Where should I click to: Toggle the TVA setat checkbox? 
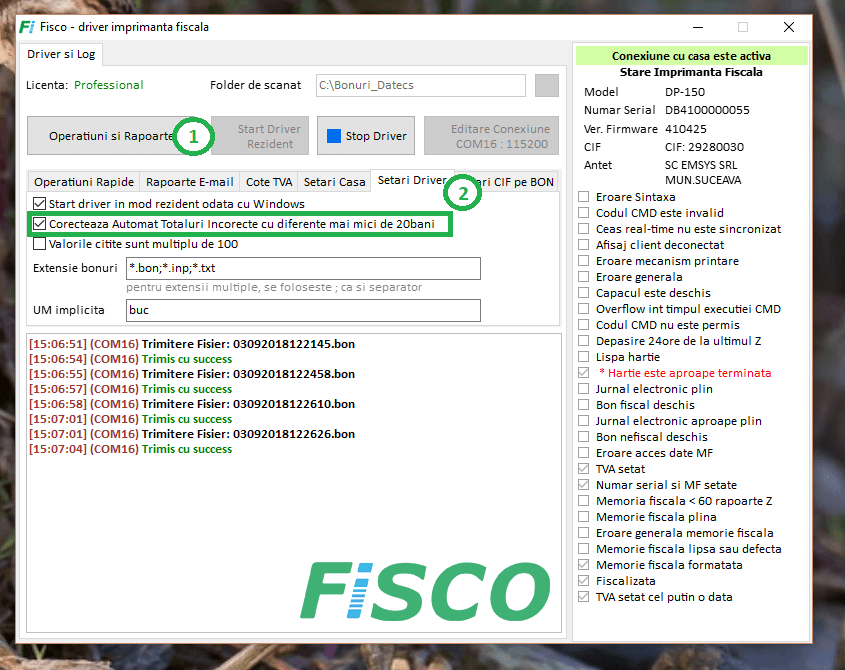pos(584,469)
